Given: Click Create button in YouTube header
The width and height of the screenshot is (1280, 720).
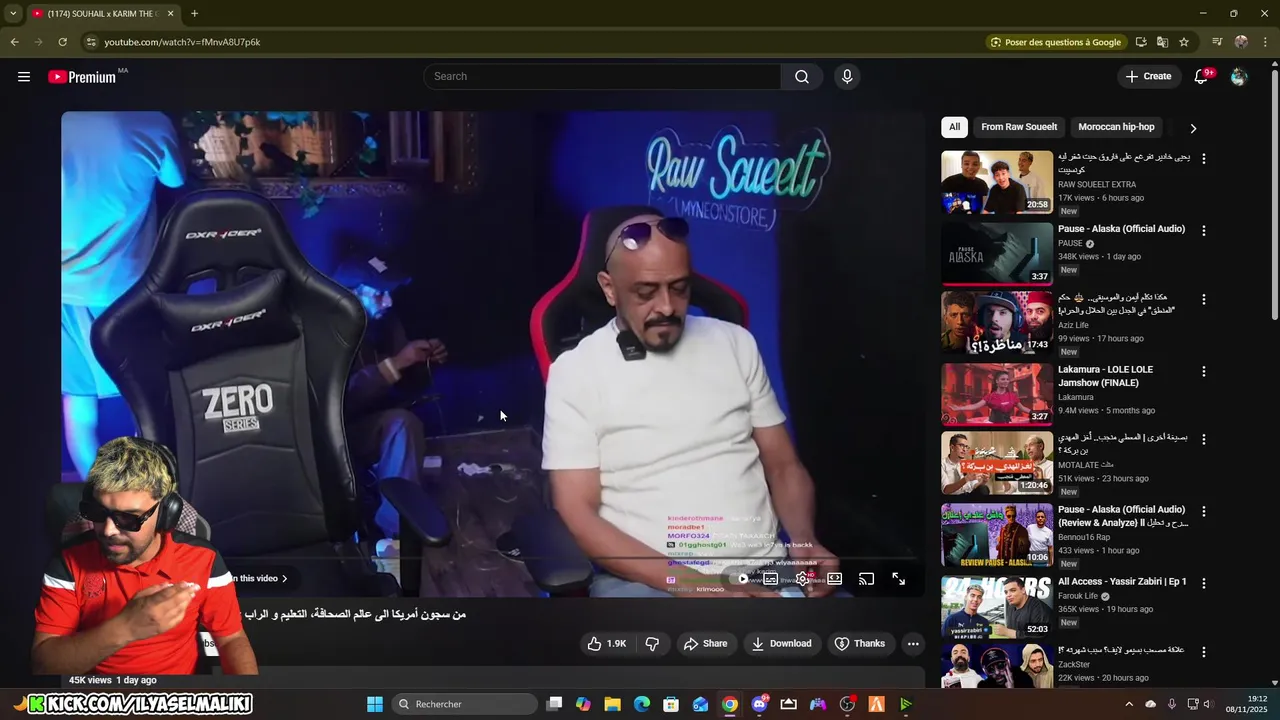Looking at the screenshot, I should point(1148,77).
